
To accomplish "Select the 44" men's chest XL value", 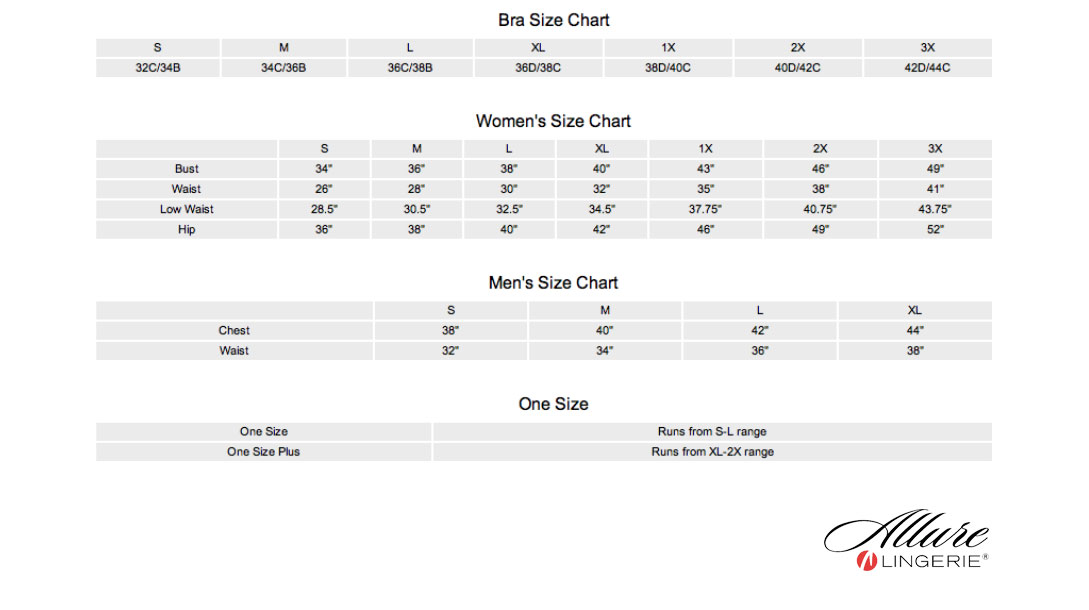I will tap(914, 331).
